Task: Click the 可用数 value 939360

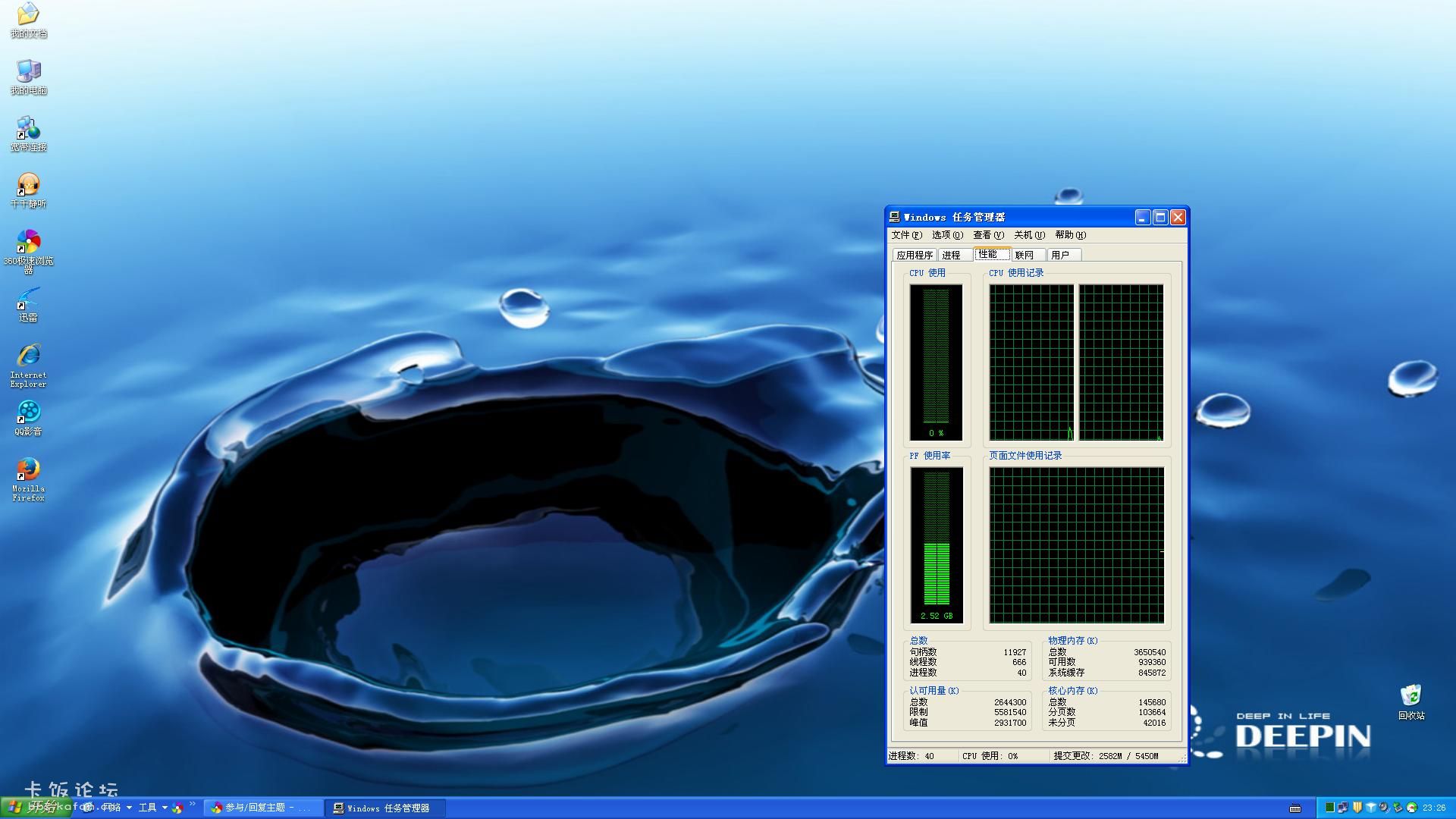Action: pyautogui.click(x=1152, y=662)
